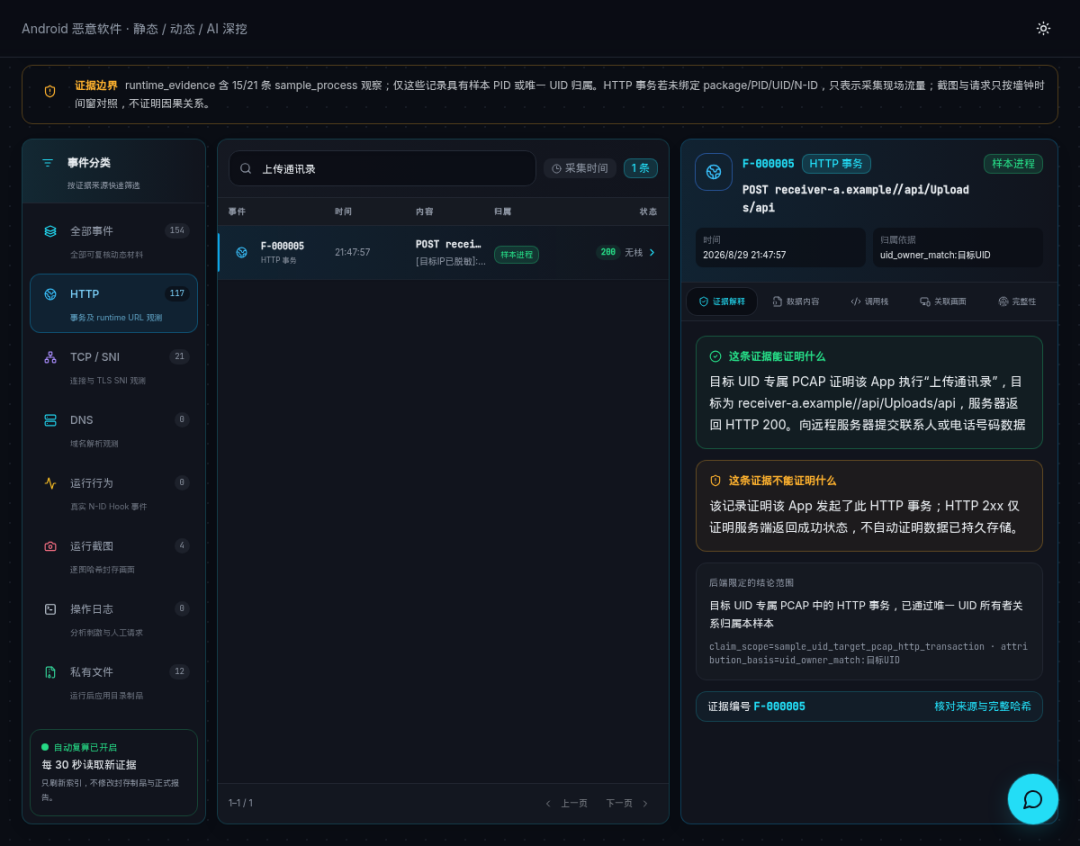Click the 全部事件 stack icon
The image size is (1080, 846).
coord(50,231)
